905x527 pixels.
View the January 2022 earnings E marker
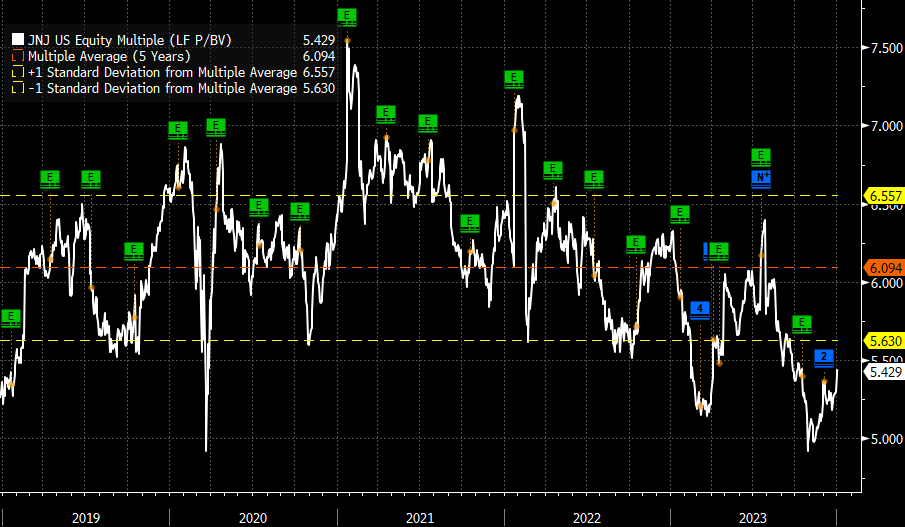tap(514, 79)
